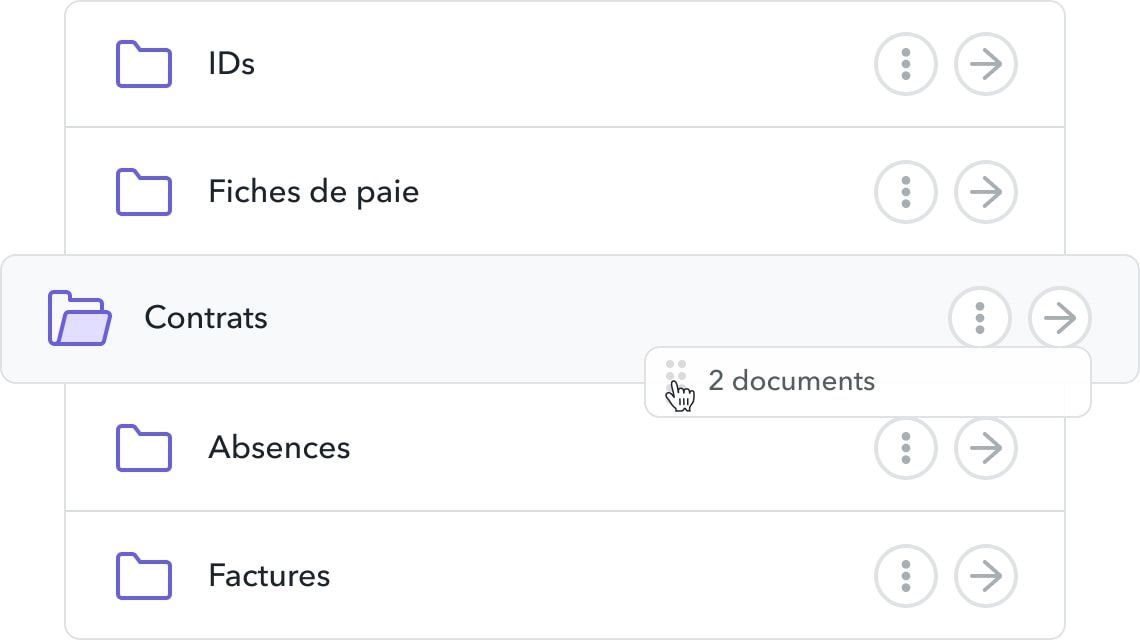
Task: Open Factures with its arrow button
Action: (x=986, y=576)
